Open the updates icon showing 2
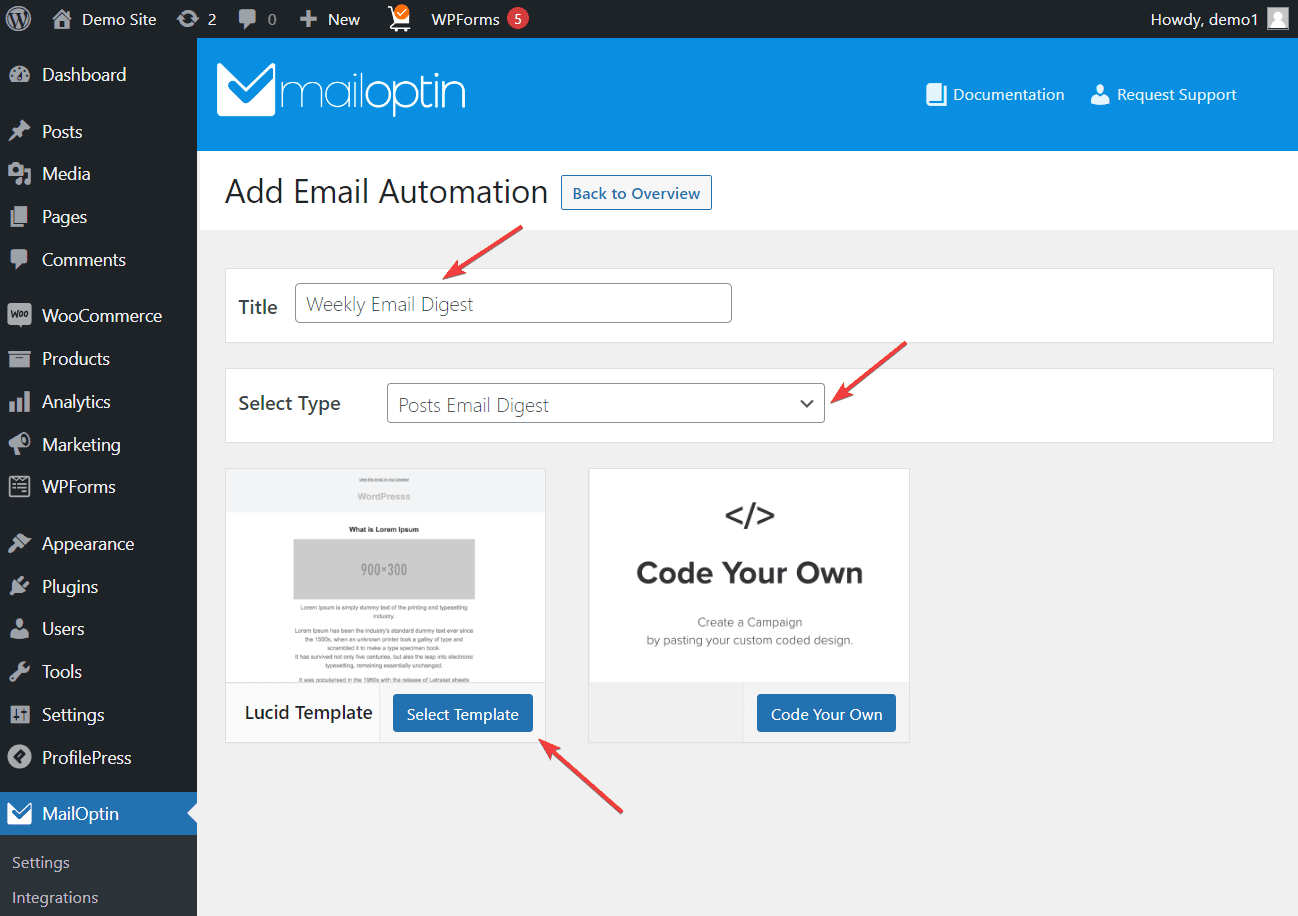Viewport: 1298px width, 916px height. pos(187,19)
